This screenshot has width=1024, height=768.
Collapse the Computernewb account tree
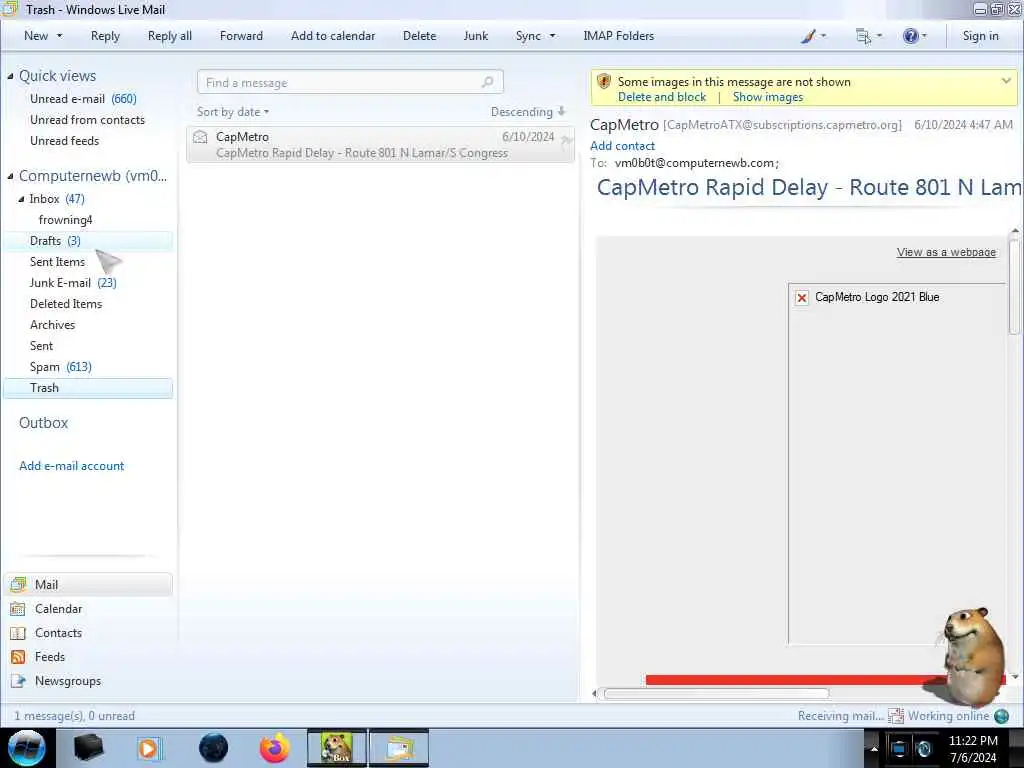pyautogui.click(x=10, y=176)
